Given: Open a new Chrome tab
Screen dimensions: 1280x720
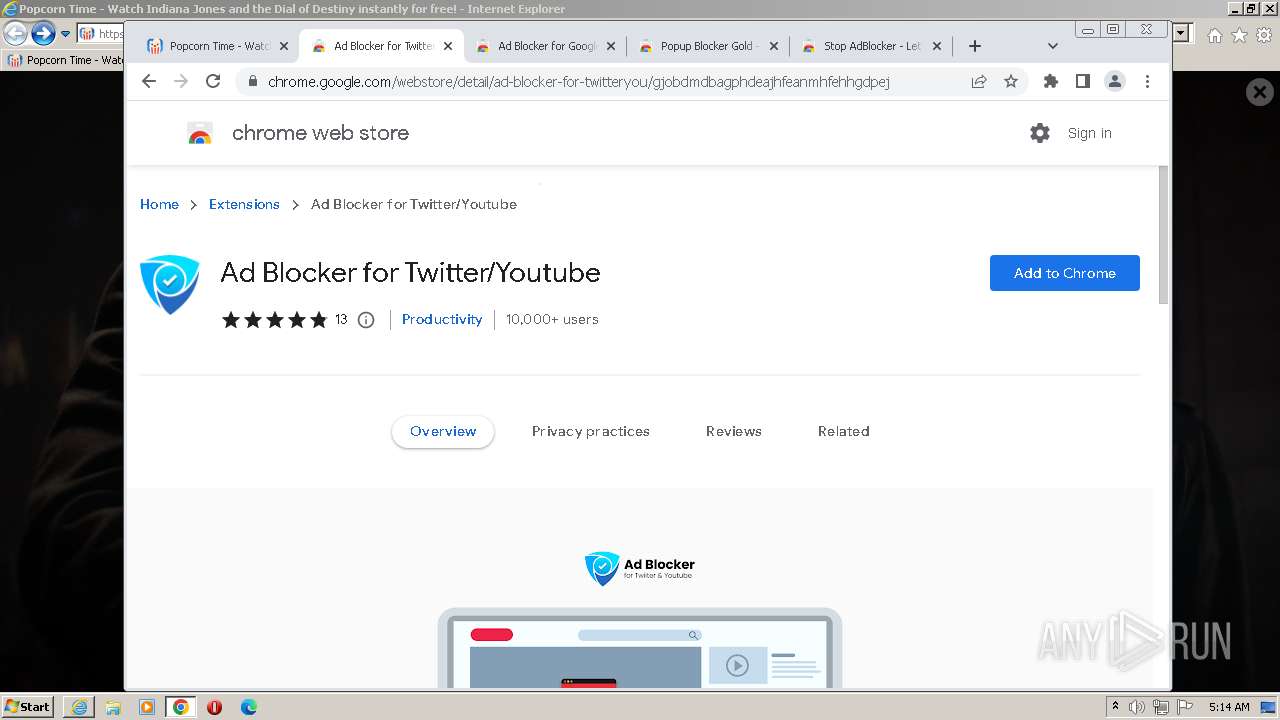Looking at the screenshot, I should (x=975, y=46).
